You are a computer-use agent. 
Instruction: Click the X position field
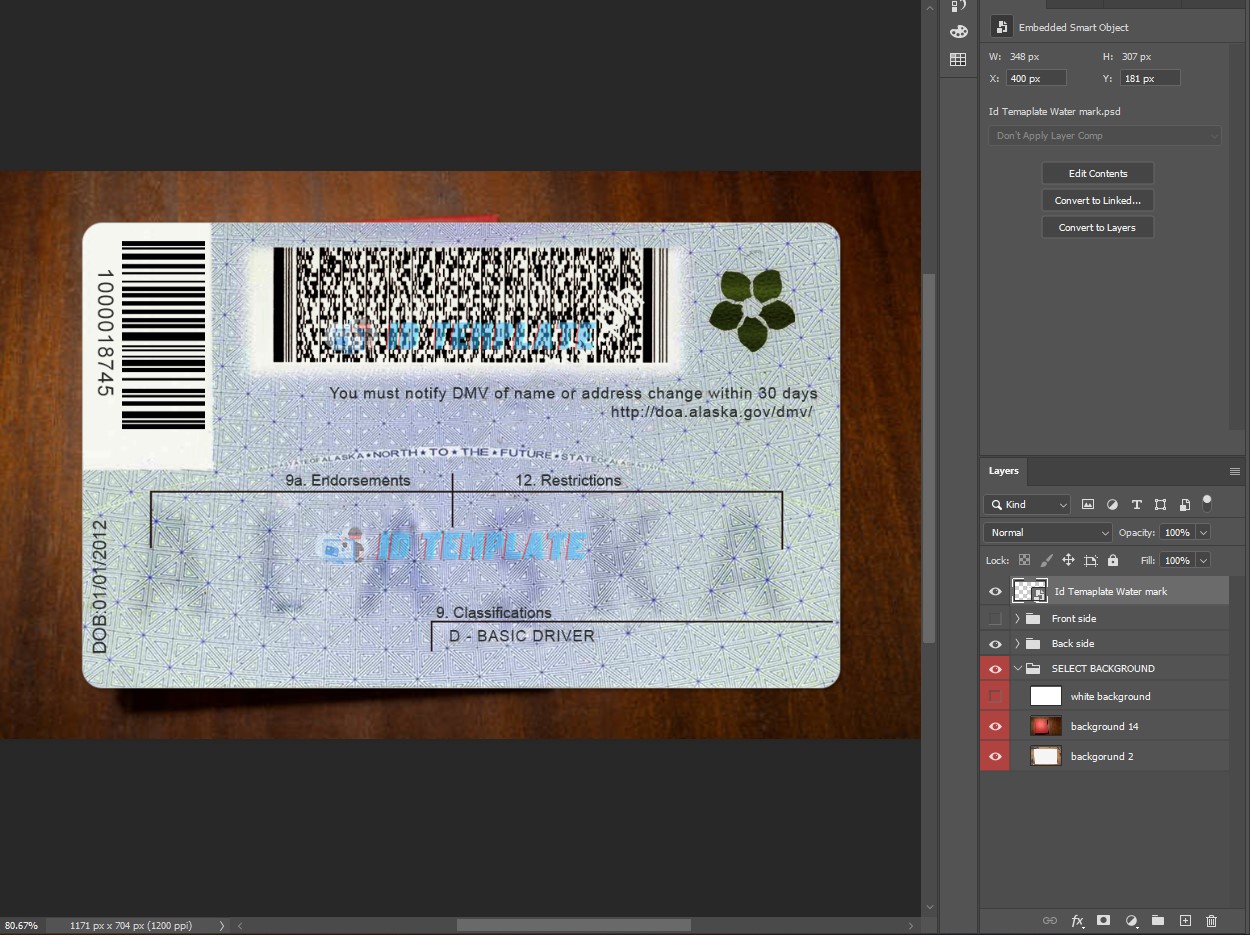pos(1036,78)
